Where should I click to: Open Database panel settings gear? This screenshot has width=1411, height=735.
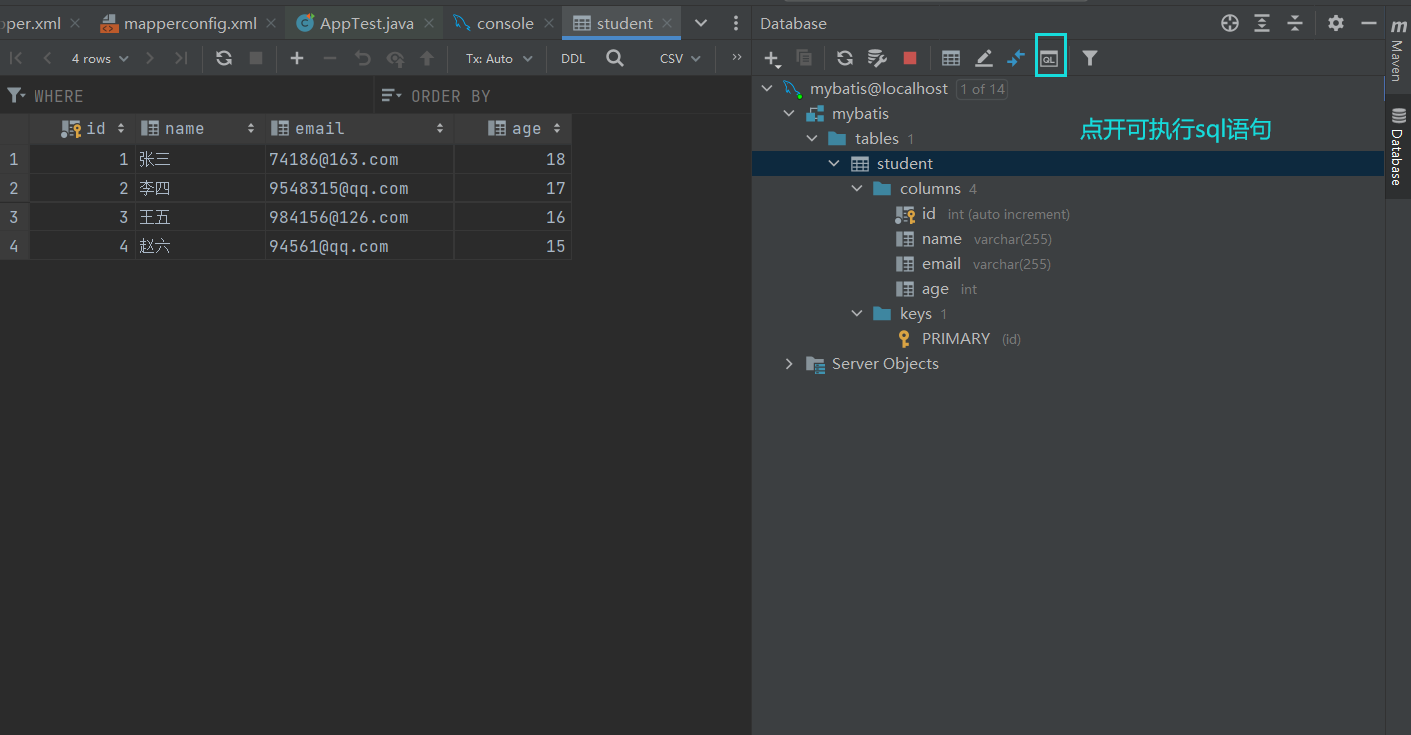1336,23
